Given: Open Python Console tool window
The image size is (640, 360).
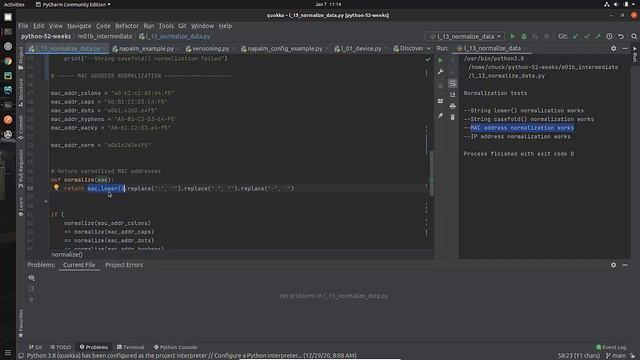Looking at the screenshot, I should (x=176, y=347).
